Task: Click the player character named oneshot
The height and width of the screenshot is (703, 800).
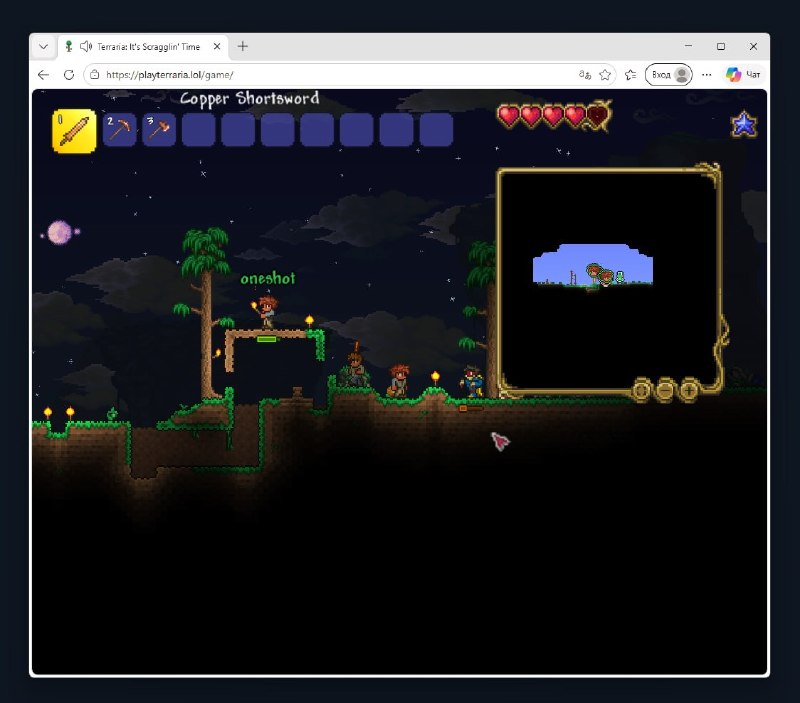Action: tap(266, 312)
